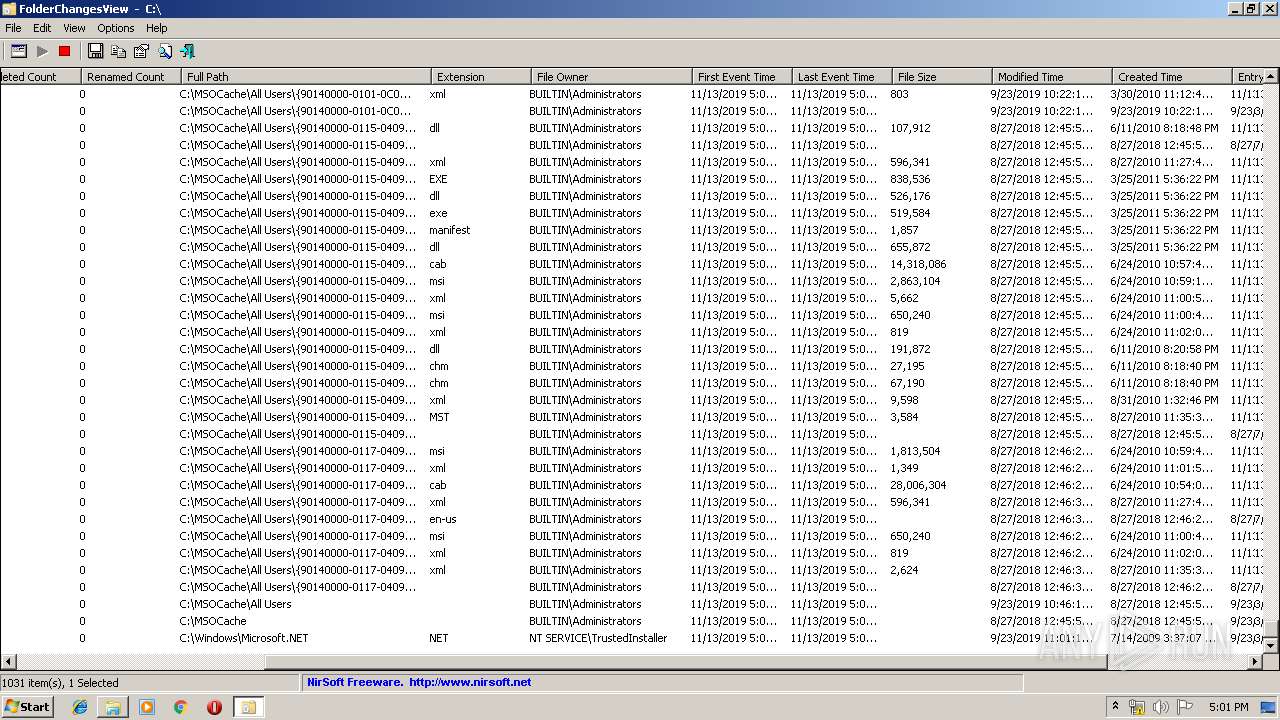This screenshot has width=1280, height=720.
Task: Open the Properties toolbar icon
Action: (141, 51)
